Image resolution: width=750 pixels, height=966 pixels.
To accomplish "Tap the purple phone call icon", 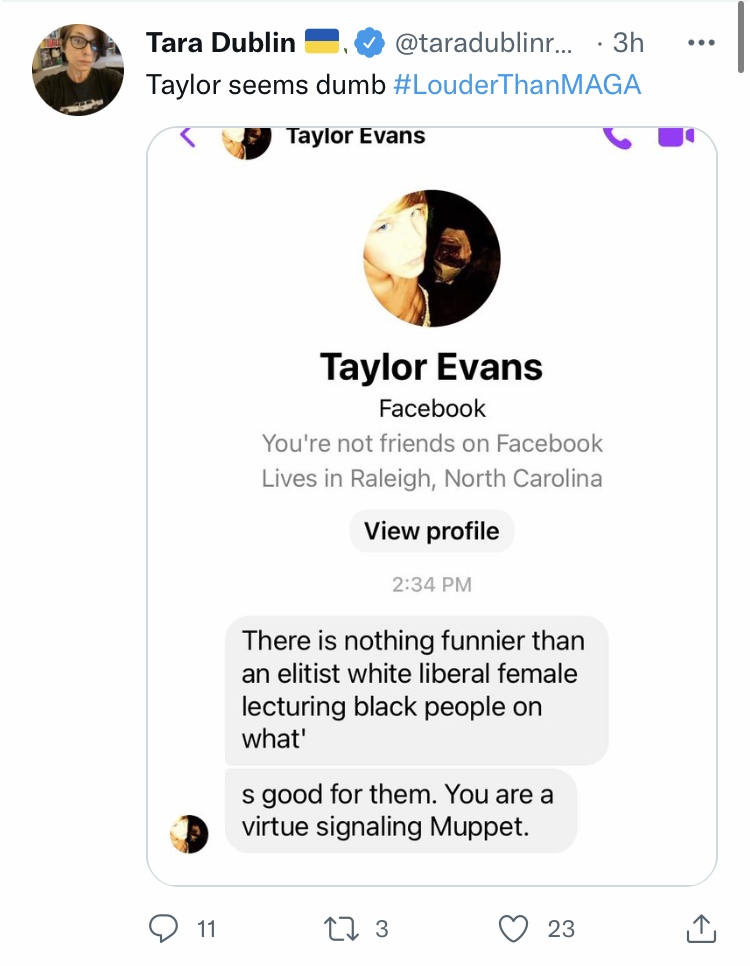I will pos(617,138).
